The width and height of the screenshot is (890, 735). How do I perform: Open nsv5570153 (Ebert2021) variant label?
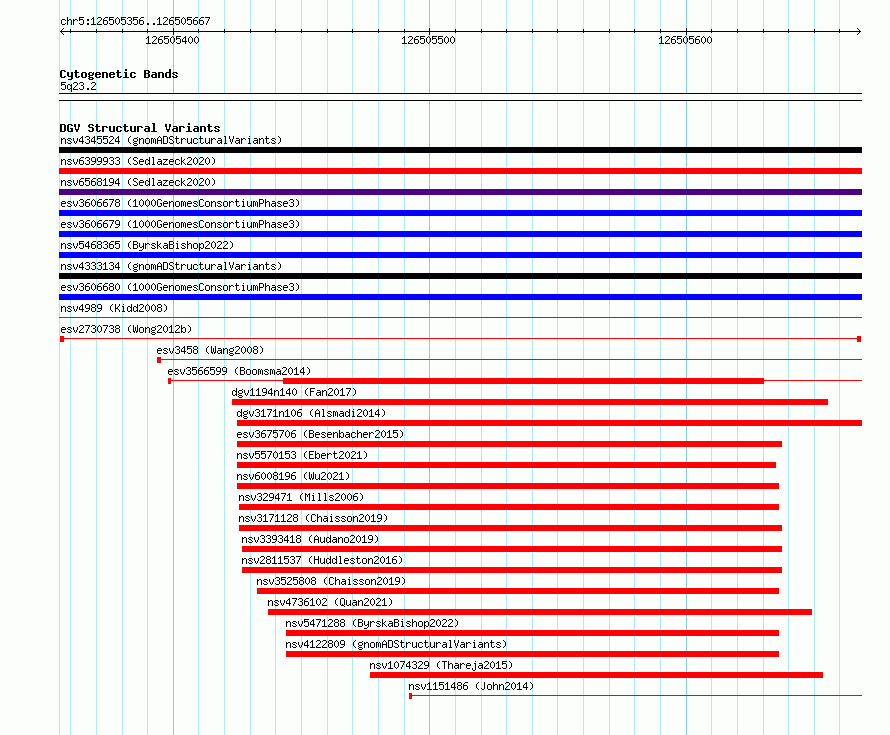click(x=302, y=455)
